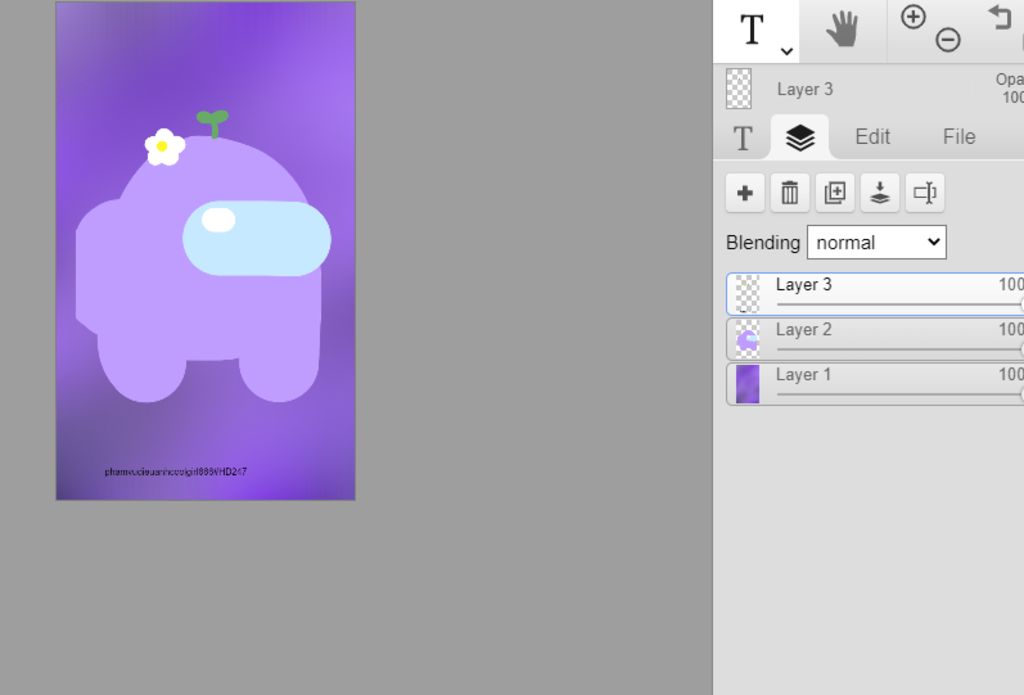Select the Text tool in top toolbar

tap(752, 30)
